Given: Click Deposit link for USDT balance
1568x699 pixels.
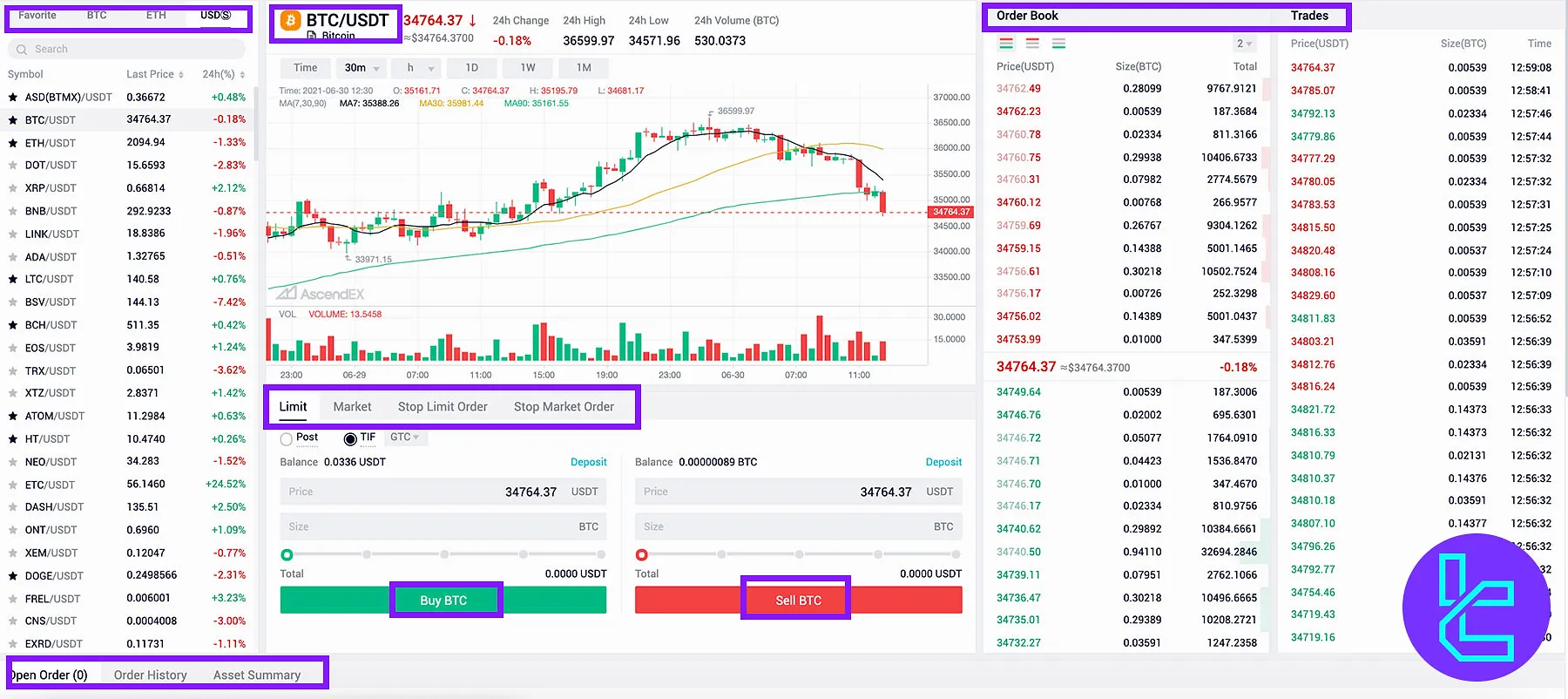Looking at the screenshot, I should tap(589, 463).
